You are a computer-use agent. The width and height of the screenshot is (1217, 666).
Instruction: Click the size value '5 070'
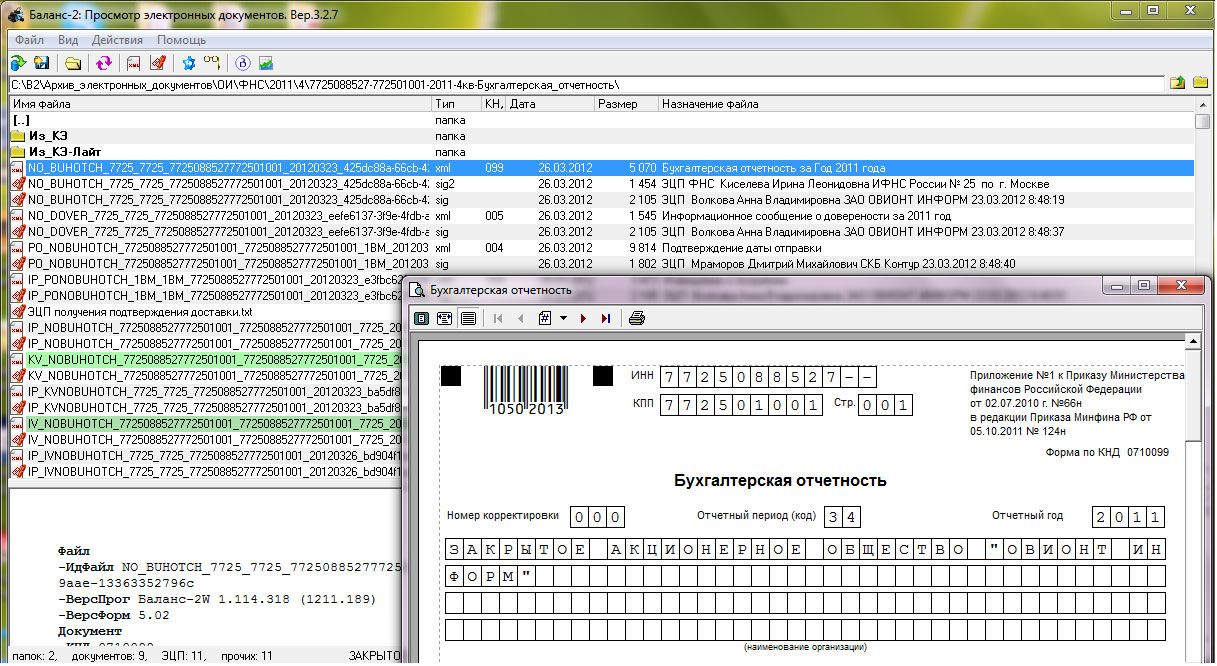coord(642,168)
